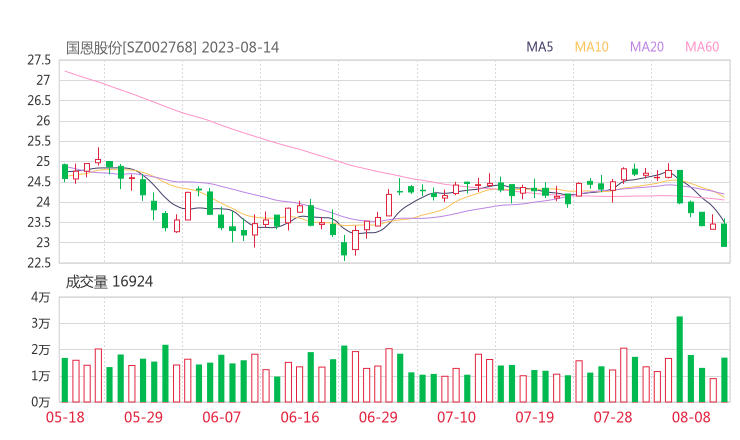Toggle the MA10 legend label
The height and width of the screenshot is (440, 740).
[592, 47]
